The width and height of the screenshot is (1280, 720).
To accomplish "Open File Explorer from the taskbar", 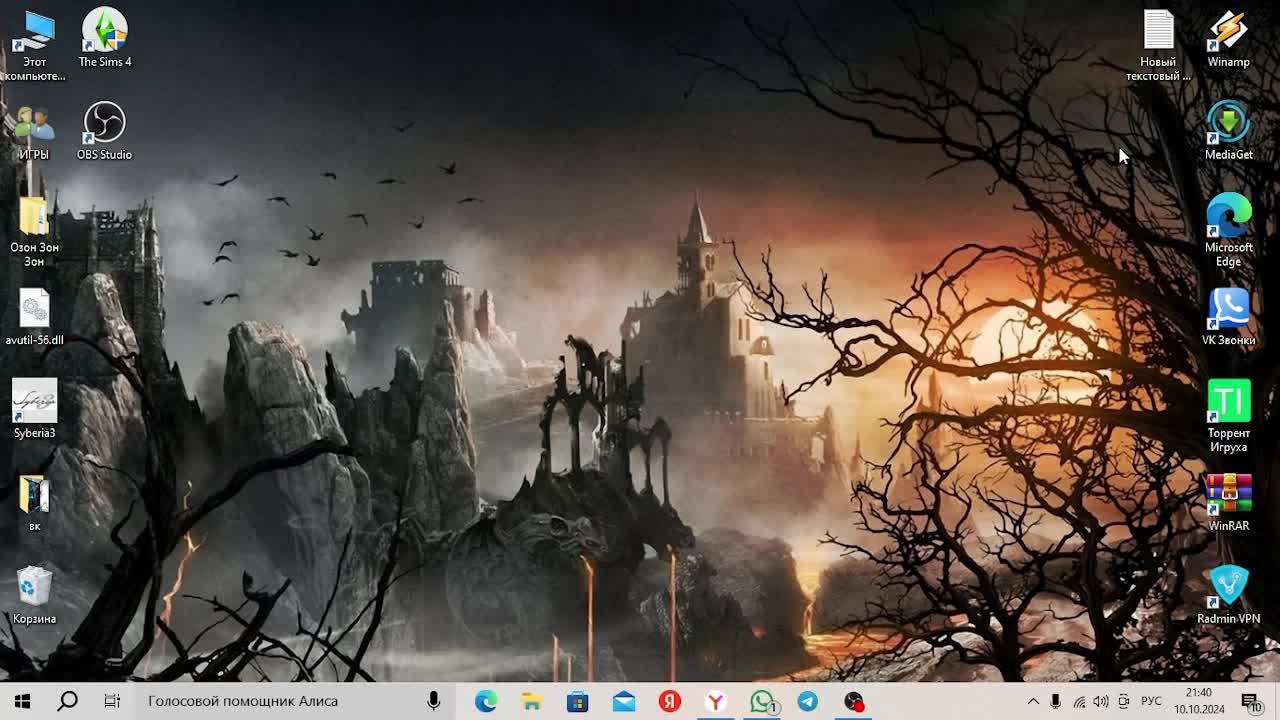I will tap(532, 701).
